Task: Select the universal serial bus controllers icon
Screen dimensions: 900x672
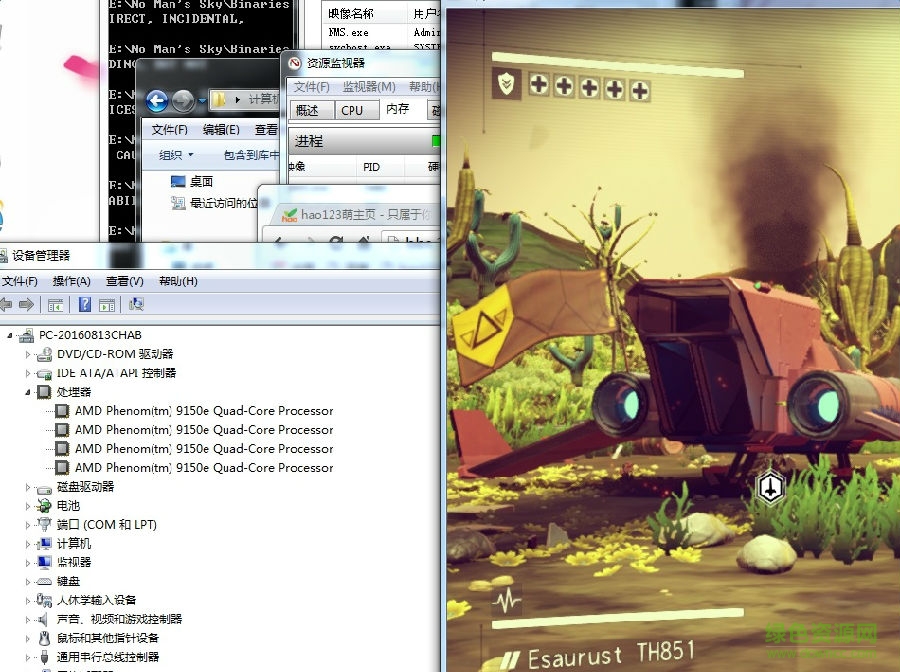Action: pos(44,657)
